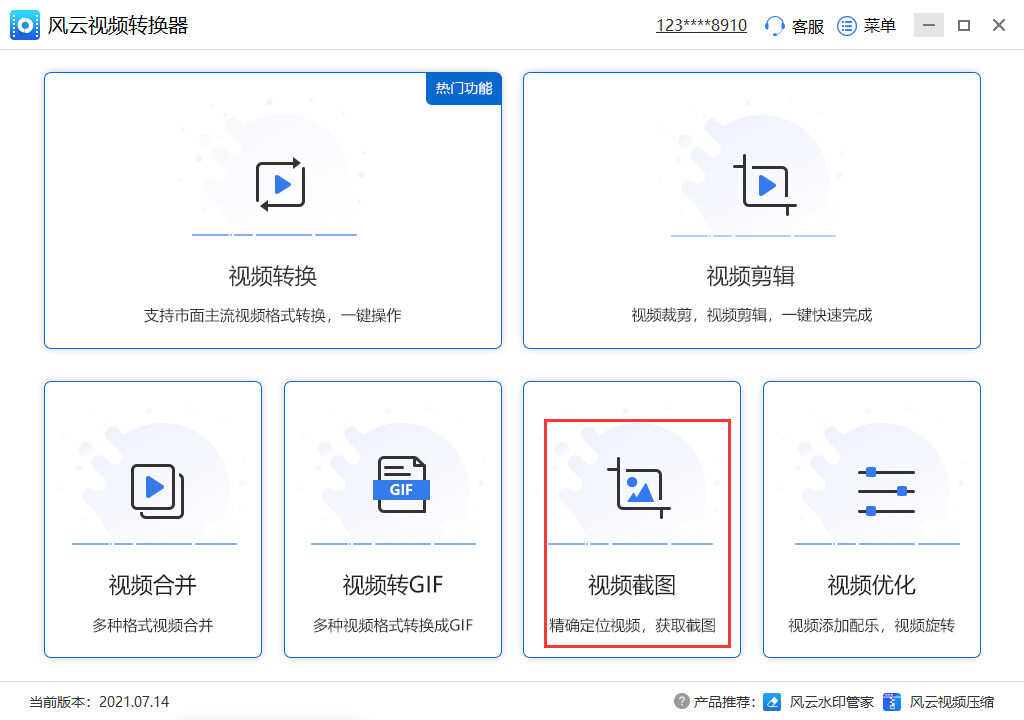Image resolution: width=1024 pixels, height=720 pixels.
Task: Click the 热门功能 badge
Action: click(x=464, y=88)
